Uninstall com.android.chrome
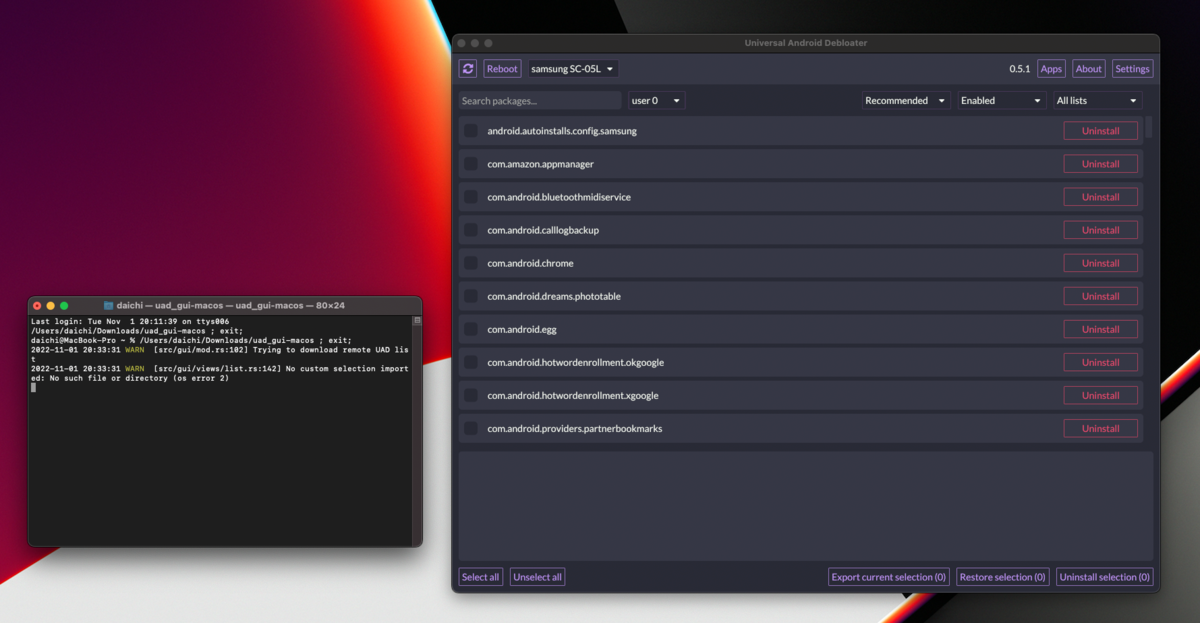Viewport: 1200px width, 623px height. 1100,263
